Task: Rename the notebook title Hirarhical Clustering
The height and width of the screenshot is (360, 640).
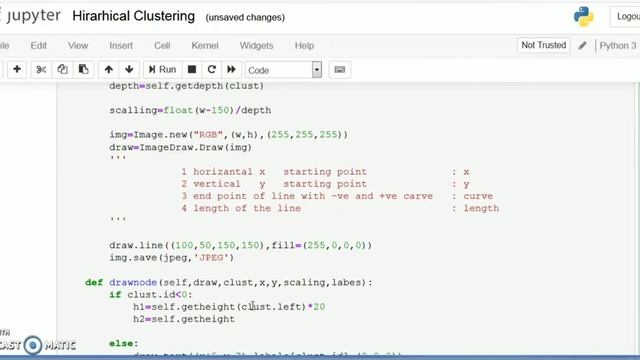Action: pos(133,16)
